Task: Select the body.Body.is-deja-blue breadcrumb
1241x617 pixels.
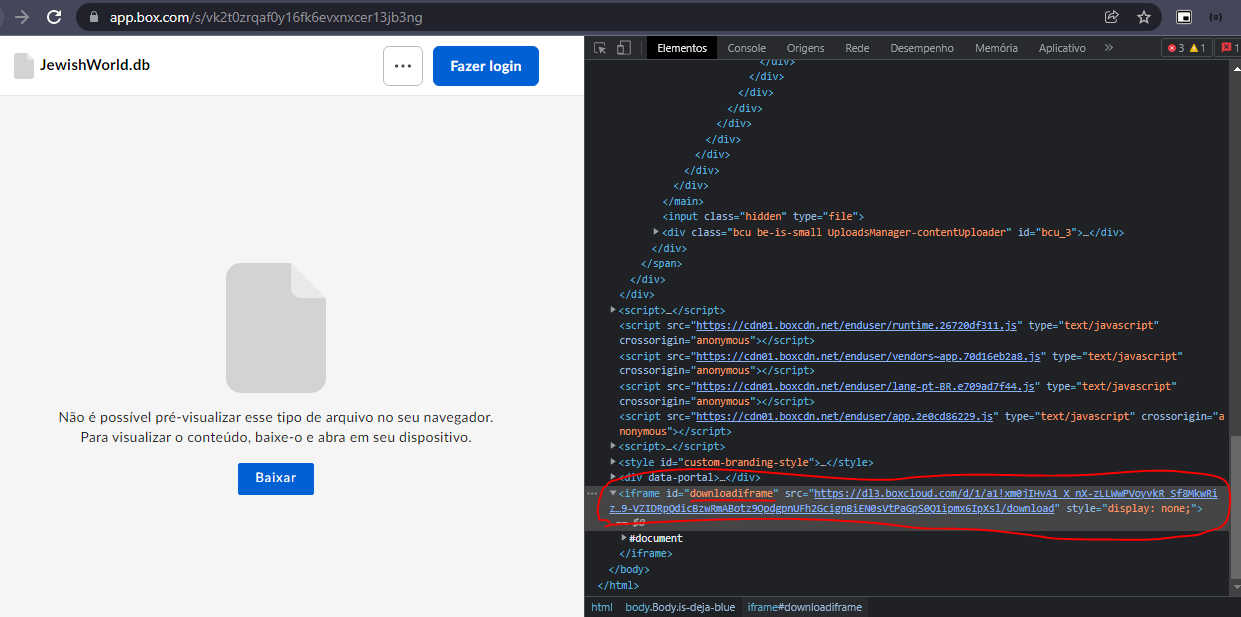Action: pyautogui.click(x=680, y=607)
